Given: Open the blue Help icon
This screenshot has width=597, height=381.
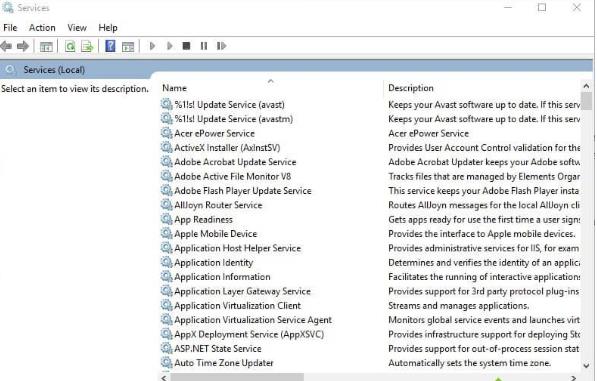Looking at the screenshot, I should [110, 46].
